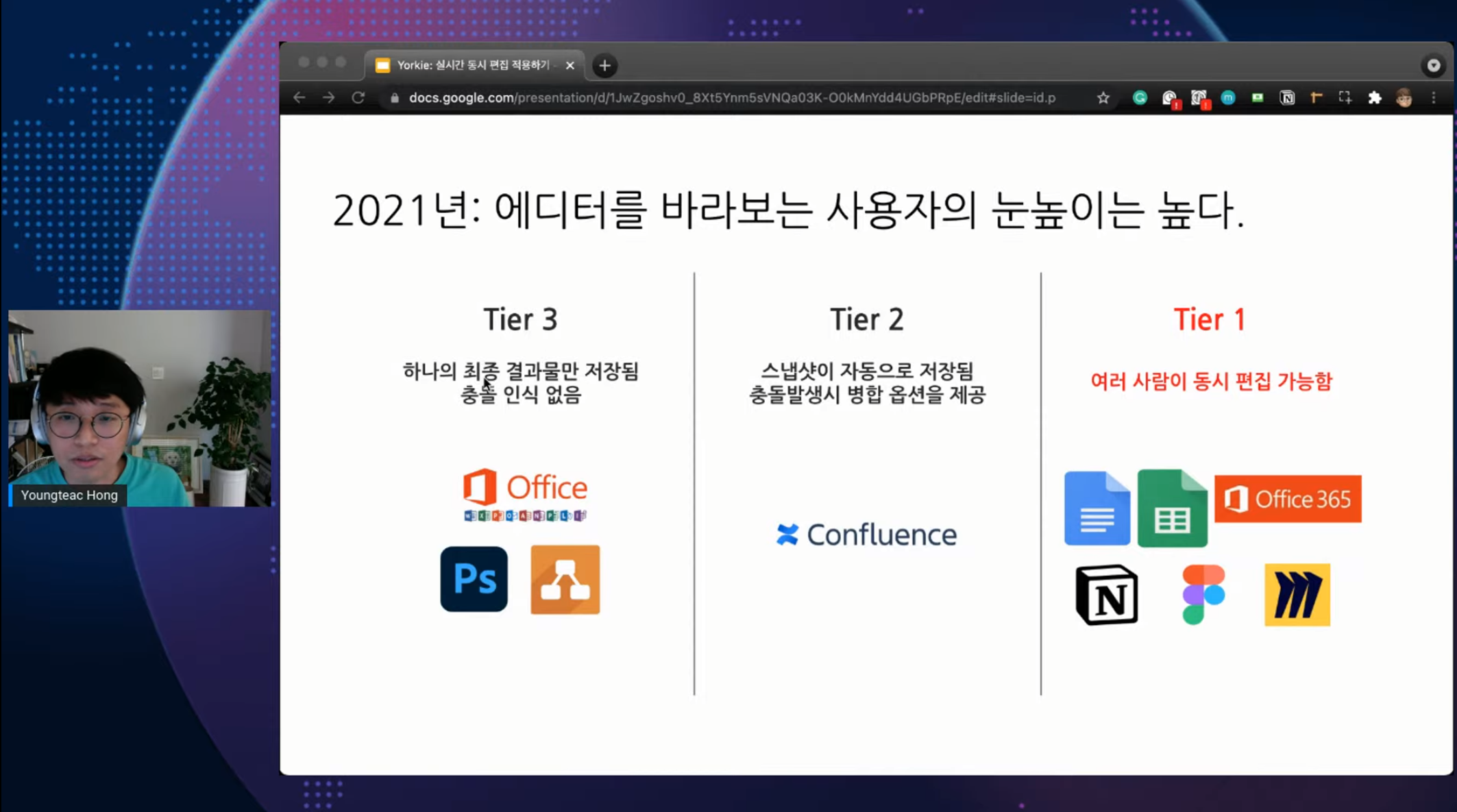Open Chrome three-dot menu
Viewport: 1457px width, 812px height.
pyautogui.click(x=1433, y=98)
